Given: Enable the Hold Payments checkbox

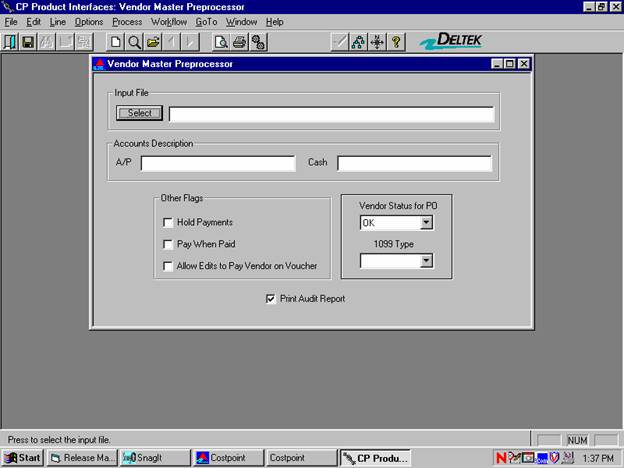Looking at the screenshot, I should click(168, 222).
